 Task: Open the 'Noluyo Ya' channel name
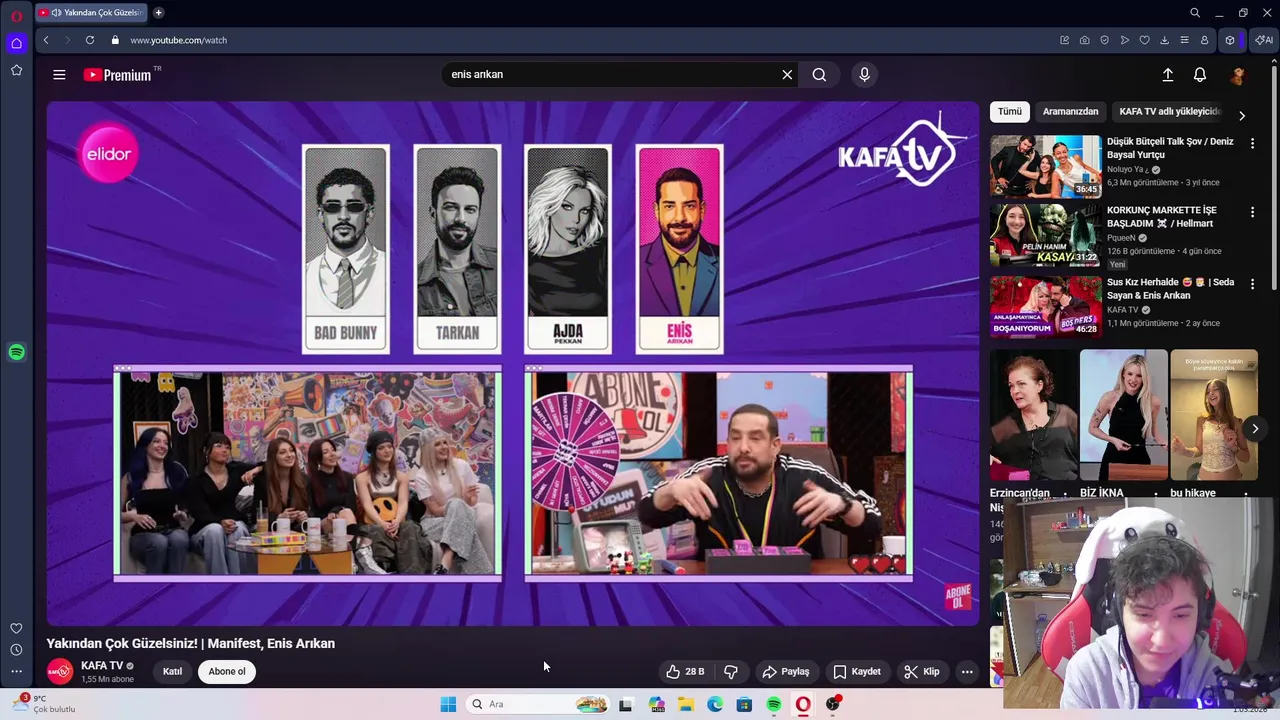tap(1127, 170)
